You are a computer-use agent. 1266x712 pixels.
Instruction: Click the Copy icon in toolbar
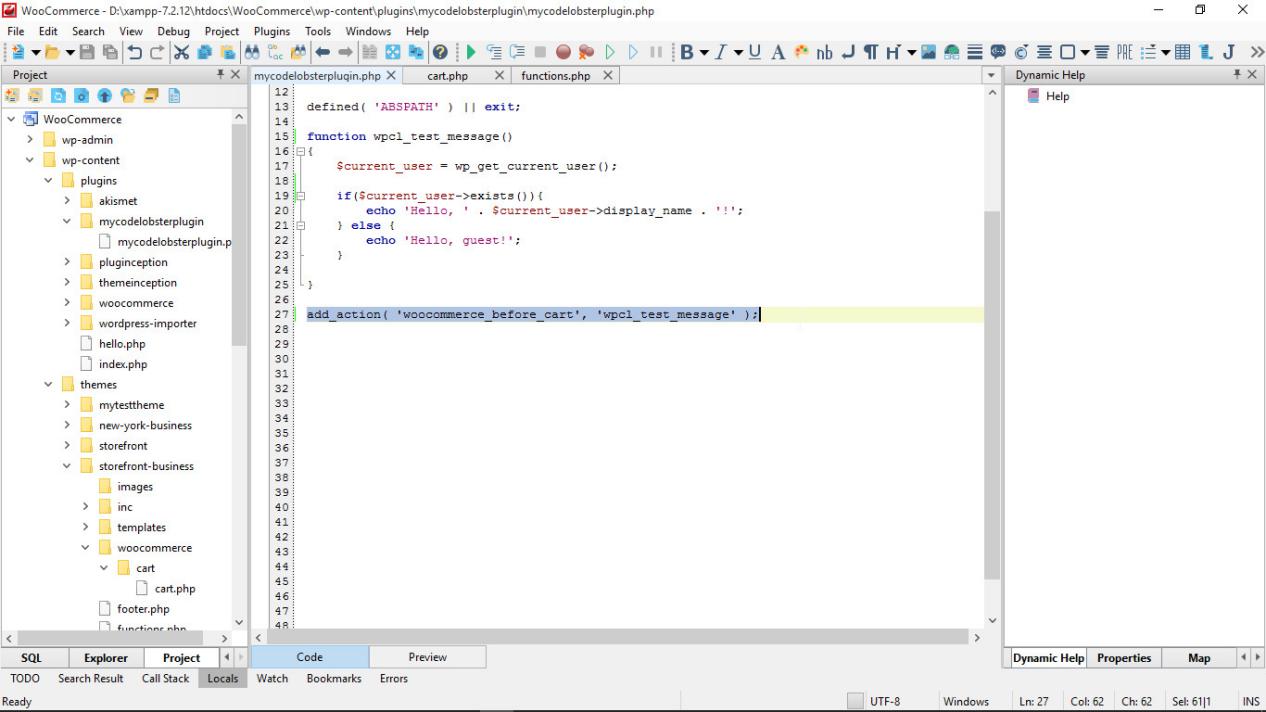pos(204,52)
